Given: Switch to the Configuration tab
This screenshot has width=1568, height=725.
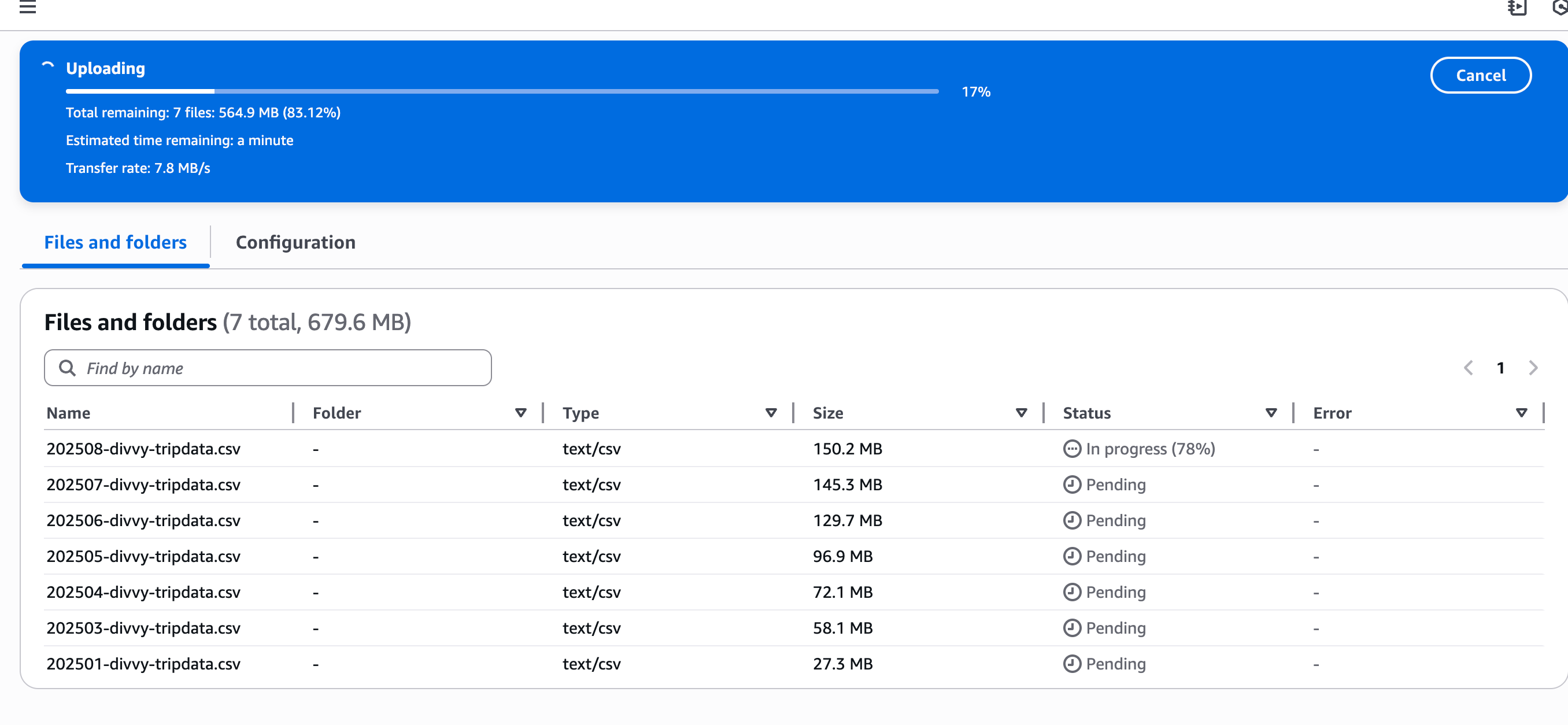Looking at the screenshot, I should (x=295, y=242).
